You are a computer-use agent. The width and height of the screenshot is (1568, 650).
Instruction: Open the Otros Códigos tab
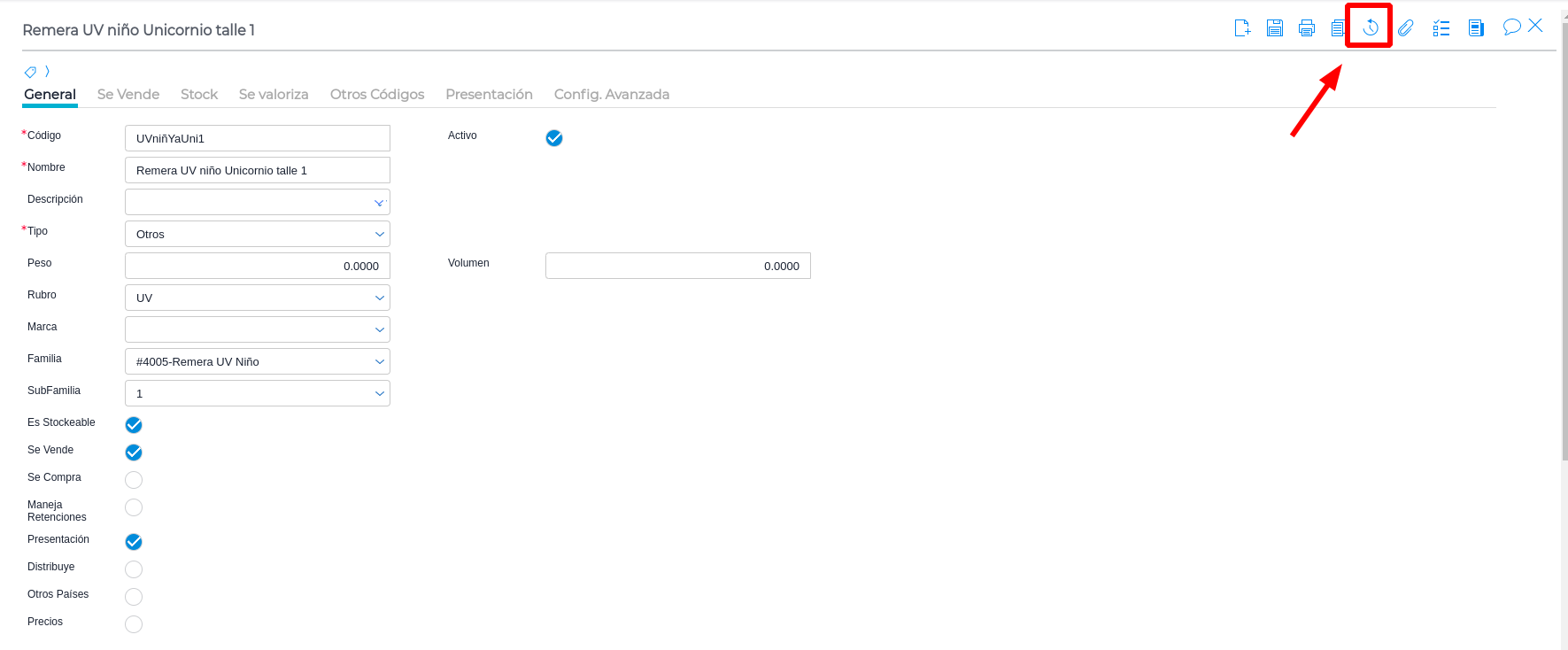tap(377, 94)
